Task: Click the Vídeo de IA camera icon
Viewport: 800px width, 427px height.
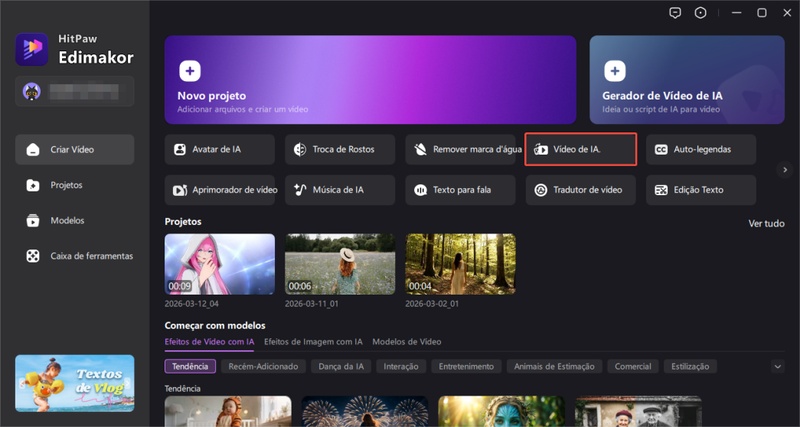Action: pos(541,149)
